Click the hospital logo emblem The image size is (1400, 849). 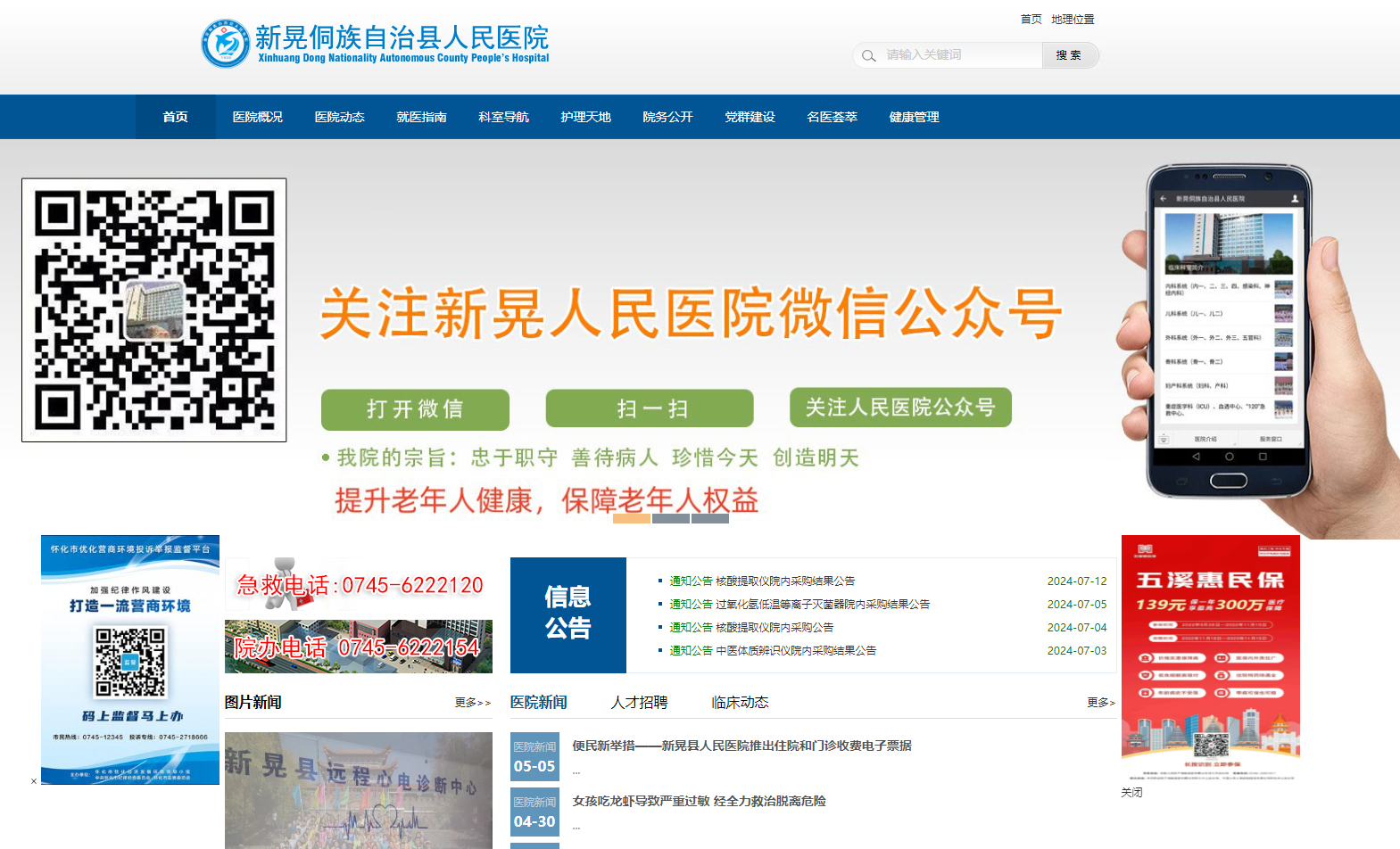tap(226, 44)
